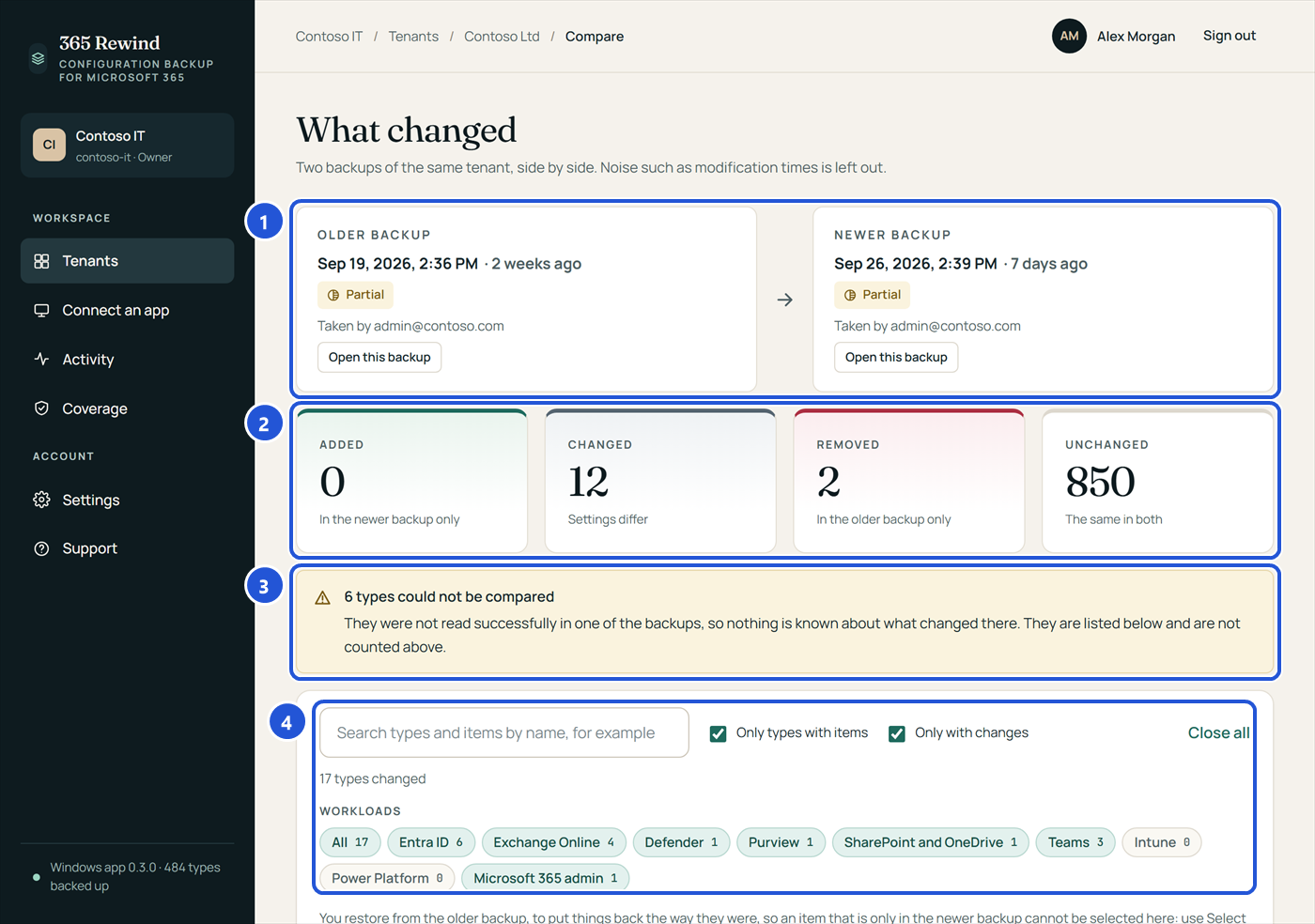Click the Connect an app monitor icon
The width and height of the screenshot is (1315, 924).
tap(41, 310)
